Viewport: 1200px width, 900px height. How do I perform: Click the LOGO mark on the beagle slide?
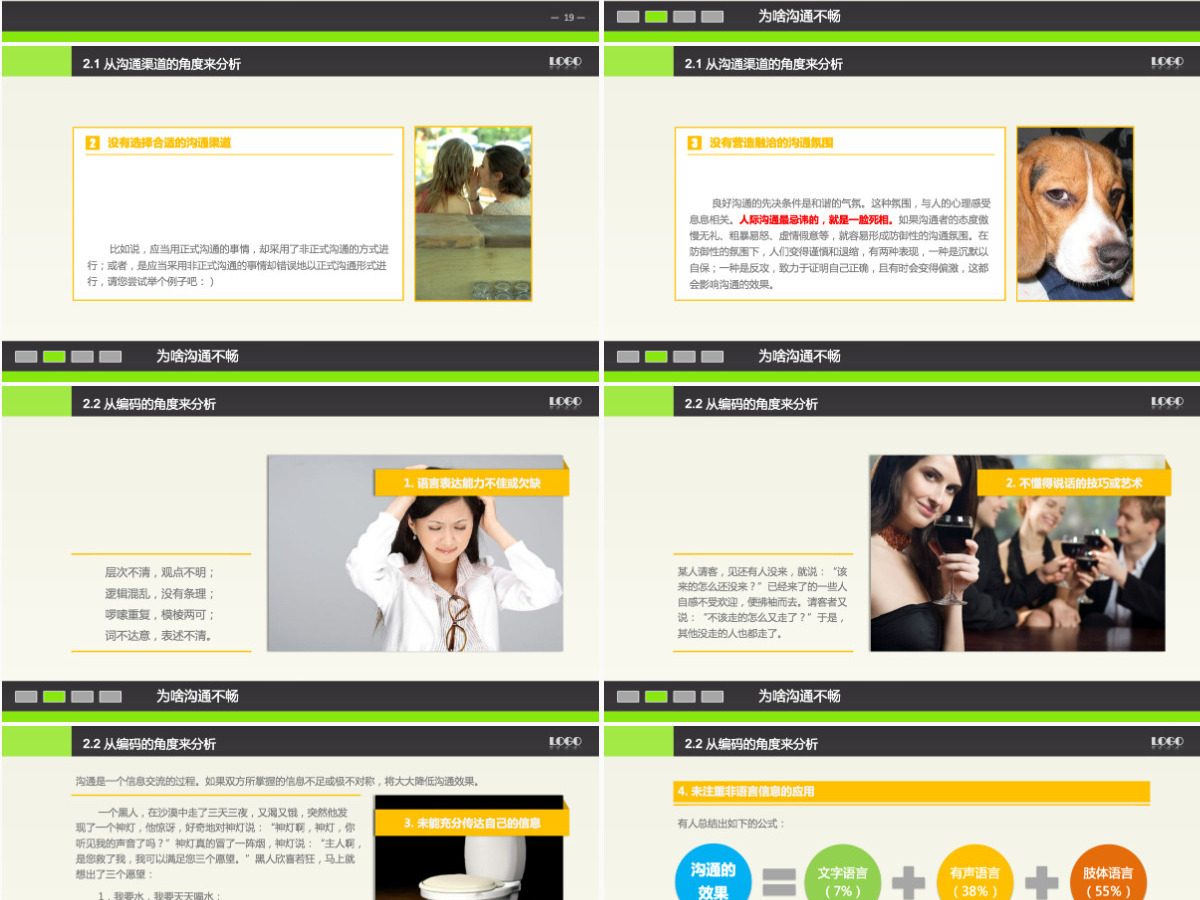(x=1167, y=62)
